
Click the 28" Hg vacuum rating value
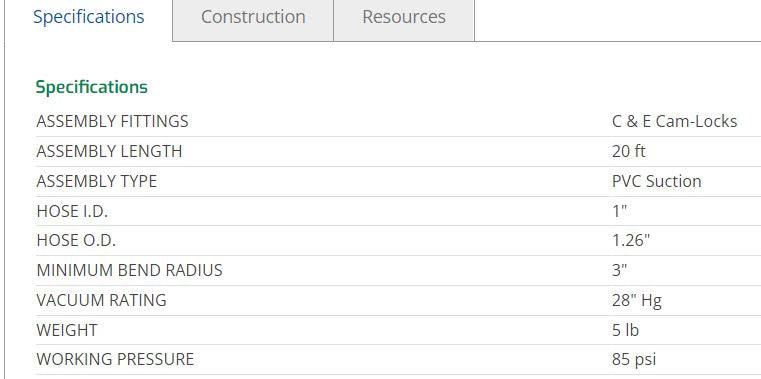coord(637,301)
